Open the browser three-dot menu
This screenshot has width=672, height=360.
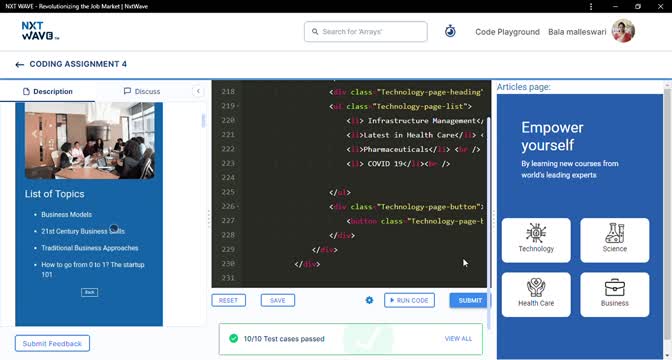[591, 6]
